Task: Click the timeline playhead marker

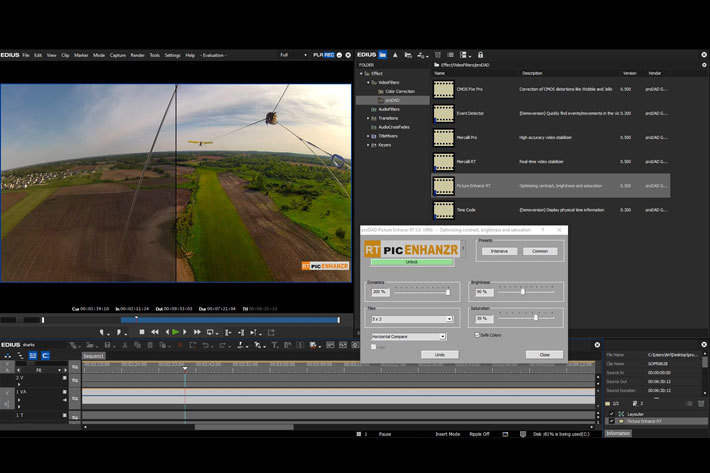Action: 185,368
